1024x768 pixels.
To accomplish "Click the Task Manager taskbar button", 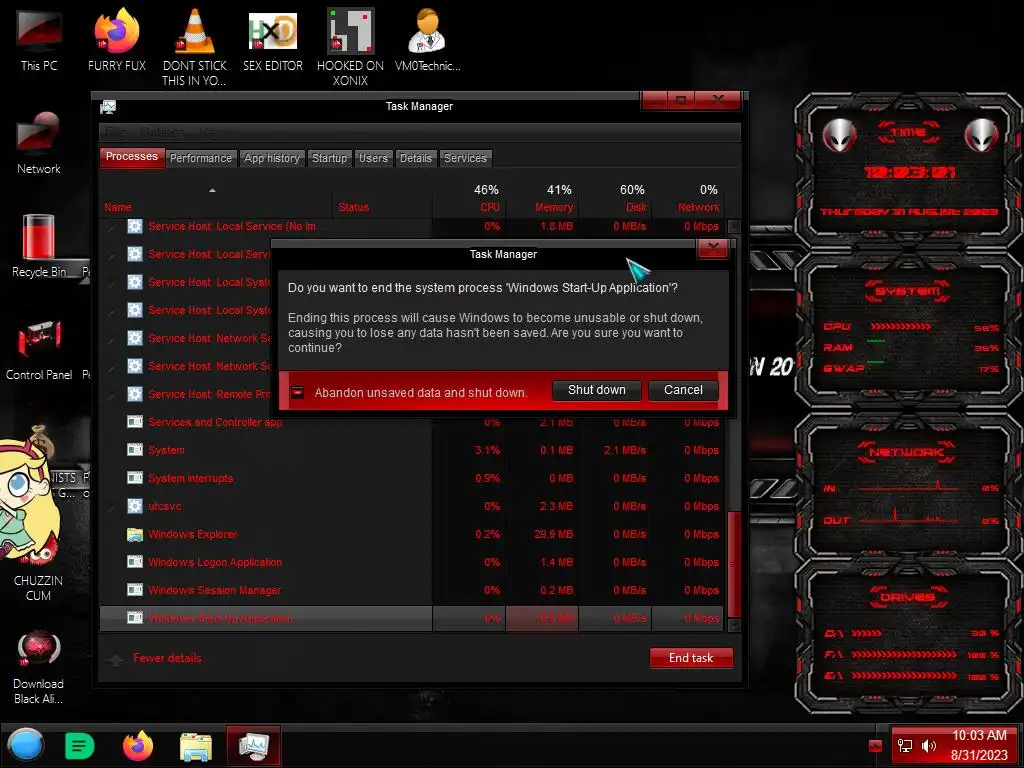I will click(x=253, y=746).
